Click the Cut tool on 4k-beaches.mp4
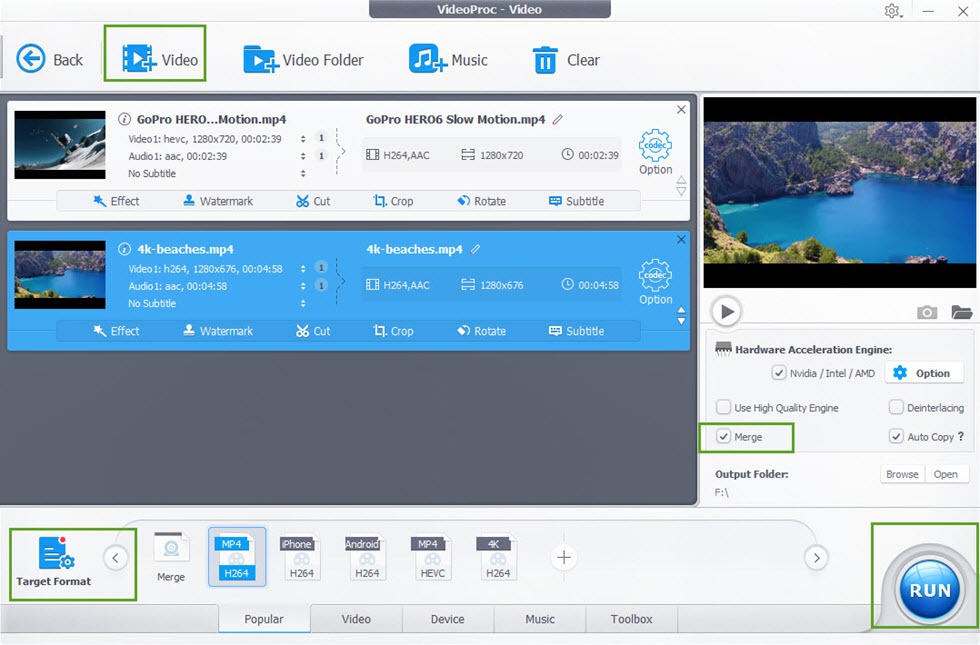This screenshot has height=645, width=980. tap(315, 331)
